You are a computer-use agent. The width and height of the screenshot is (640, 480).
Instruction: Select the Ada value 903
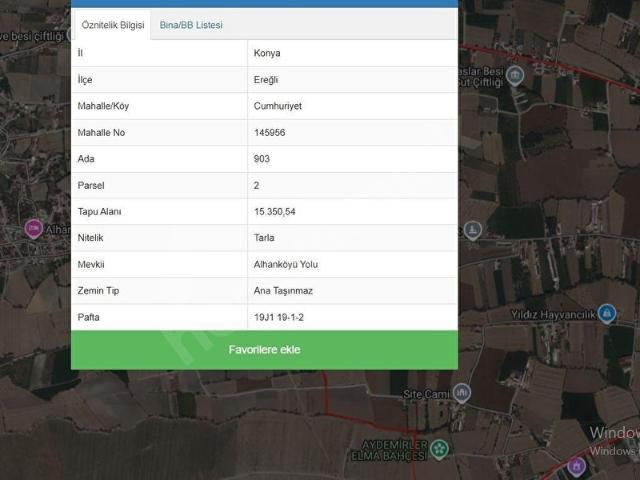pos(262,159)
